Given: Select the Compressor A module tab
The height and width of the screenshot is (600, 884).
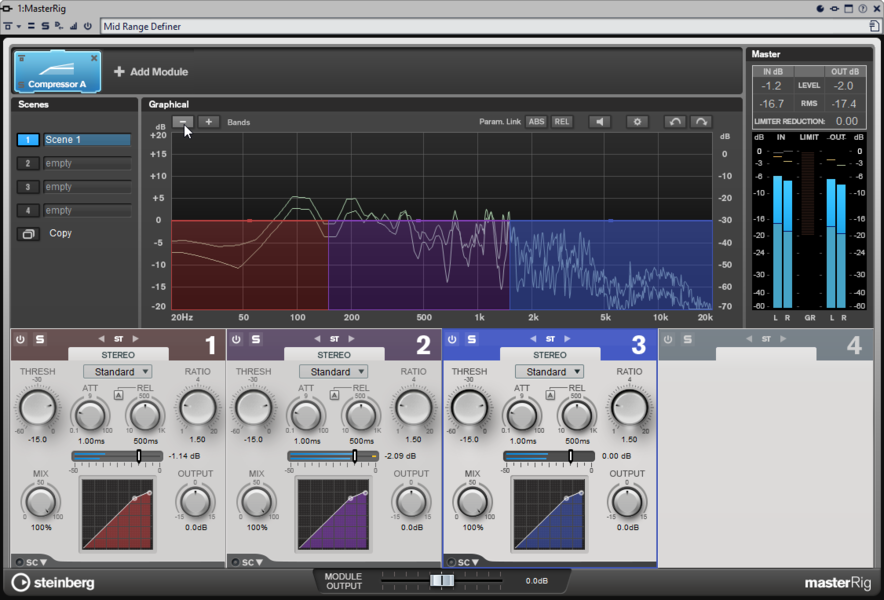Looking at the screenshot, I should pyautogui.click(x=58, y=72).
